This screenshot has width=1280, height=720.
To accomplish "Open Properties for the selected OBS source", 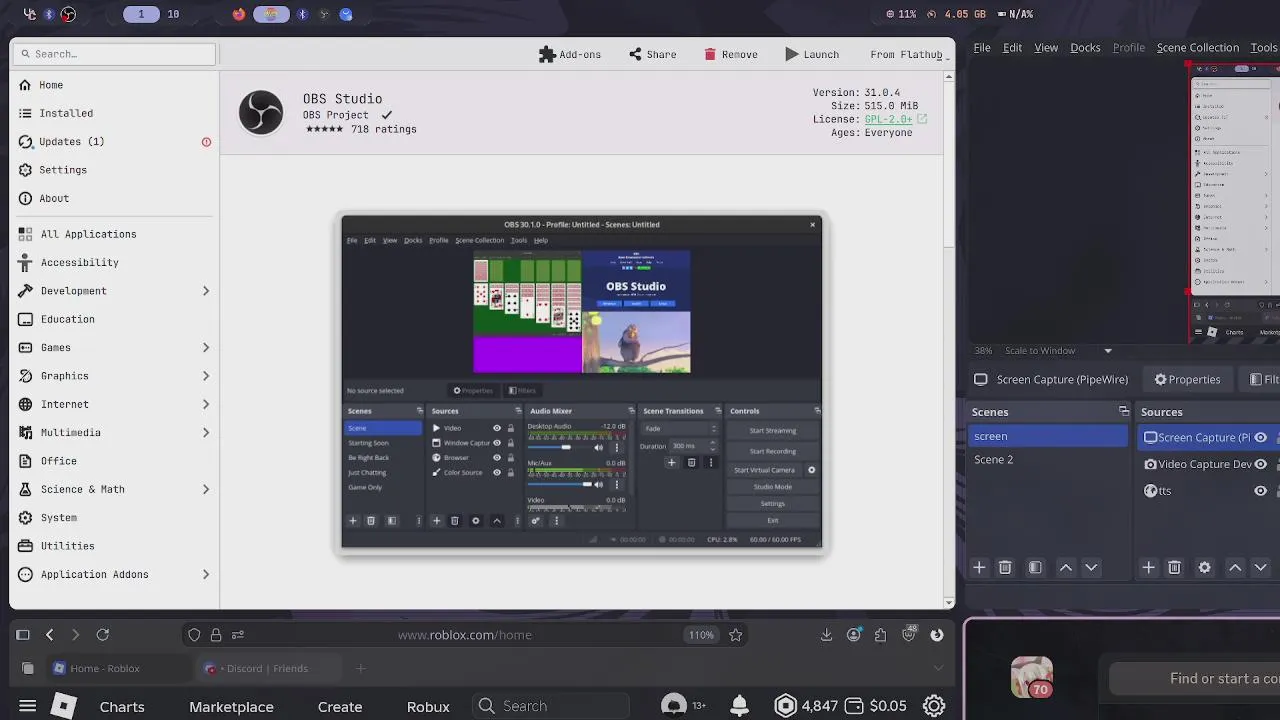I will [1187, 380].
